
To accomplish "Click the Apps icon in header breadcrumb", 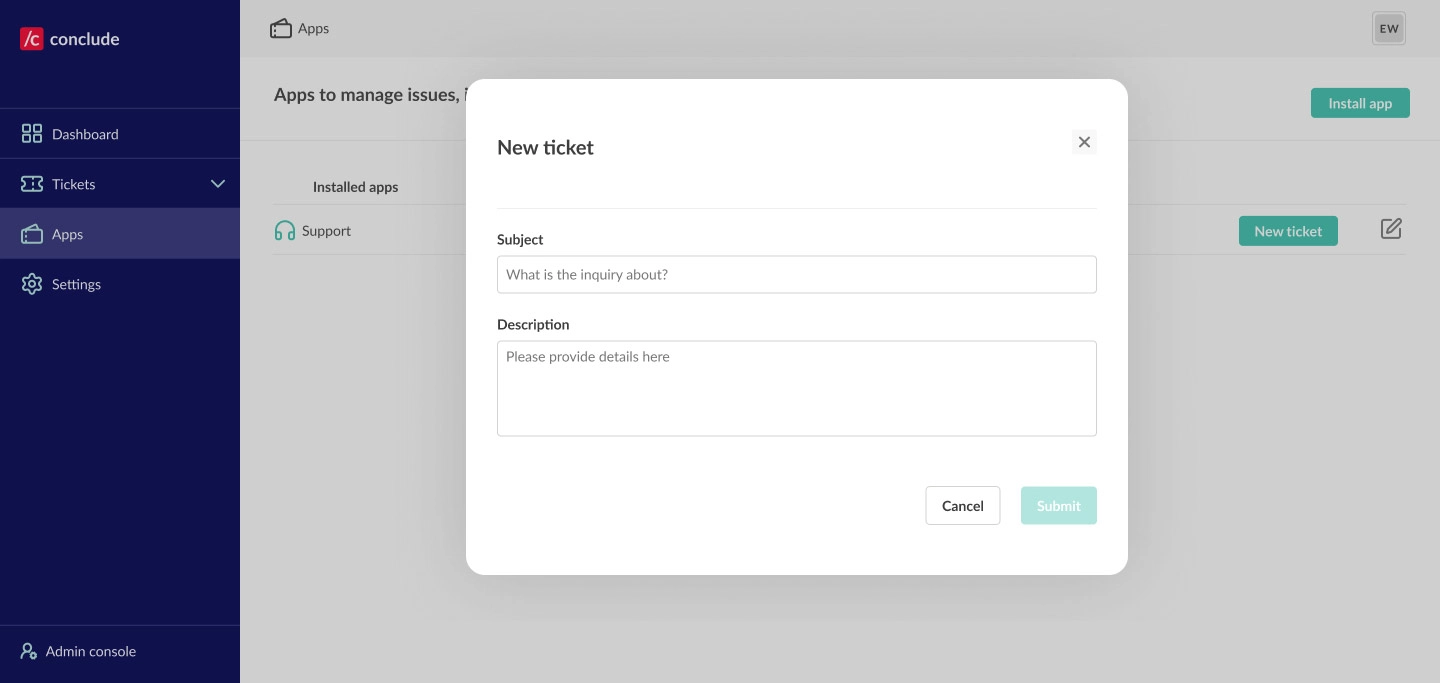I will pos(281,28).
